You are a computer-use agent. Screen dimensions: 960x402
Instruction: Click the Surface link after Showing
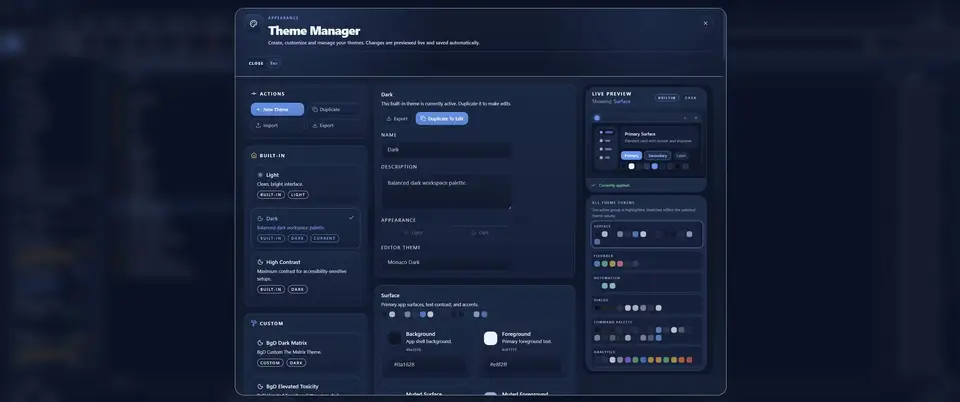622,102
